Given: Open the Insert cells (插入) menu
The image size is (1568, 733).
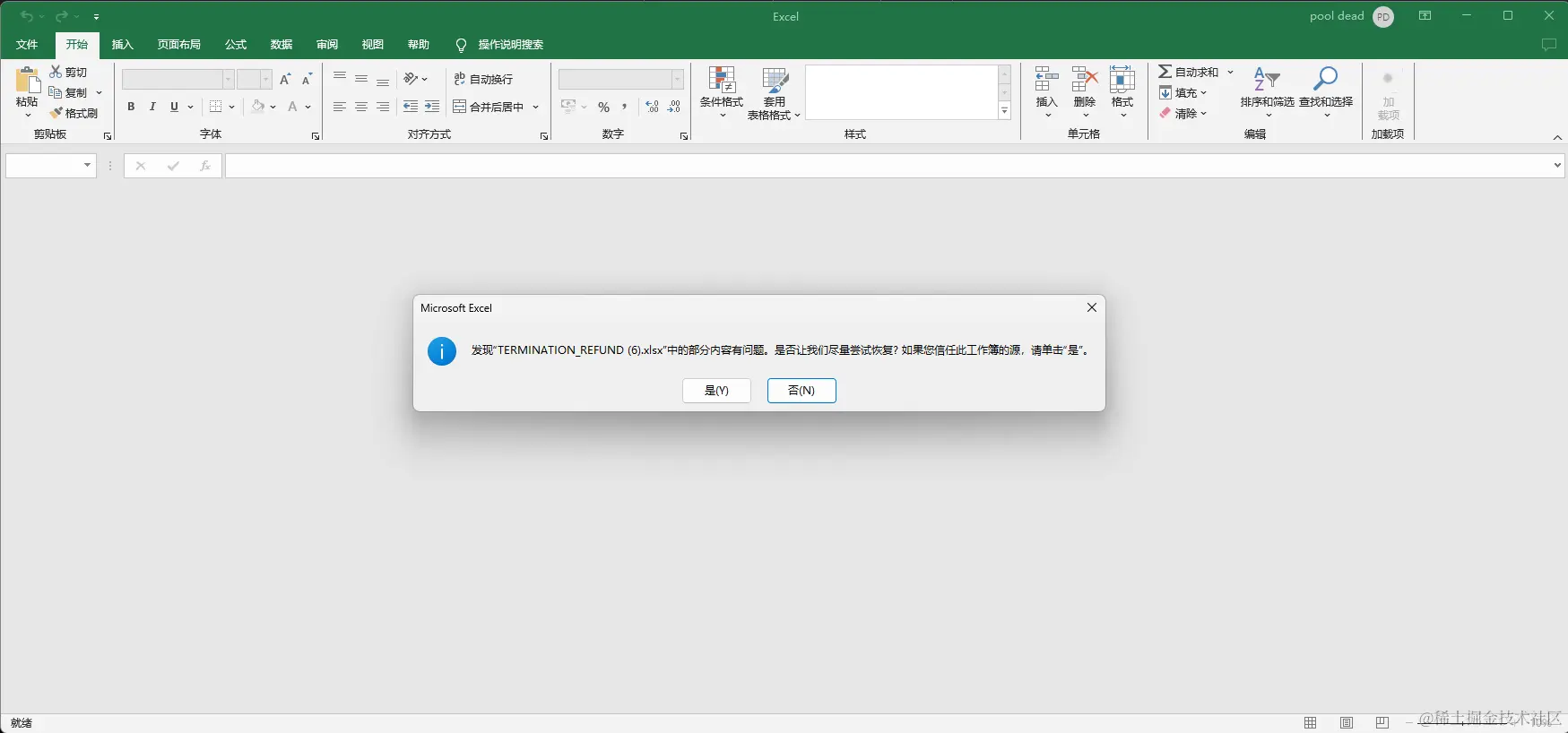Looking at the screenshot, I should [x=1046, y=91].
